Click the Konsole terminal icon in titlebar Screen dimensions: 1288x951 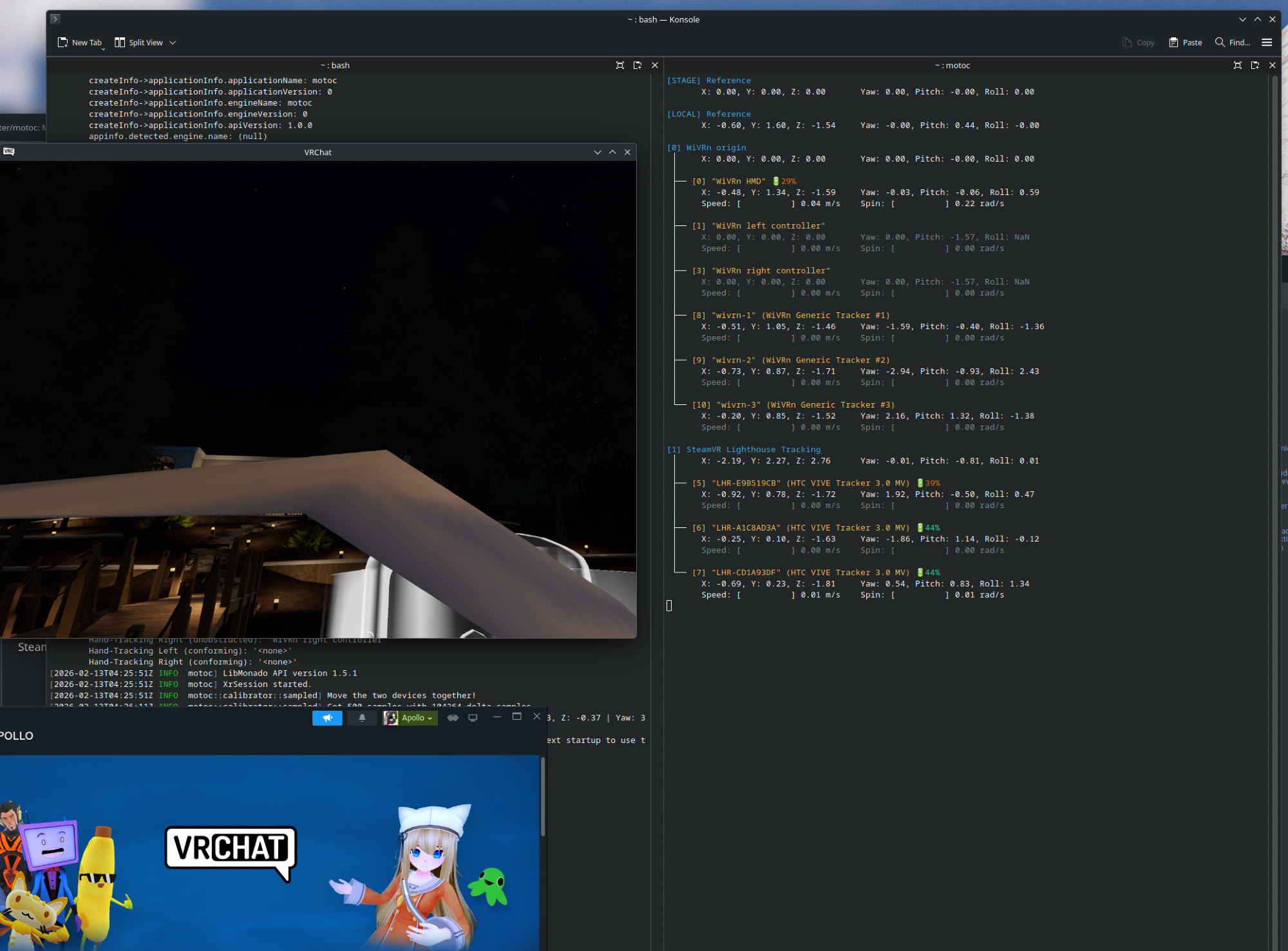point(55,19)
